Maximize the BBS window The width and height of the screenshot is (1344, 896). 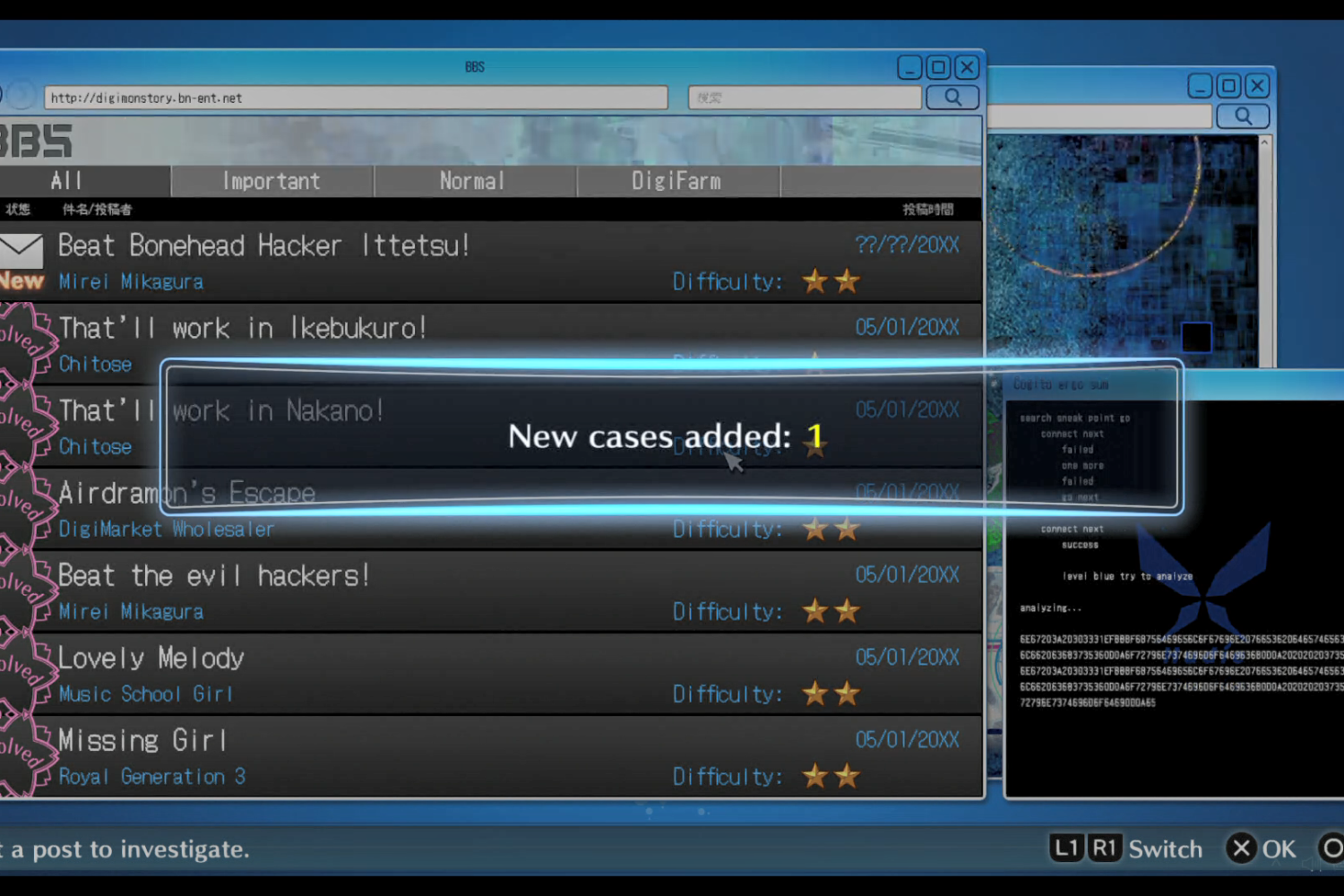point(938,67)
